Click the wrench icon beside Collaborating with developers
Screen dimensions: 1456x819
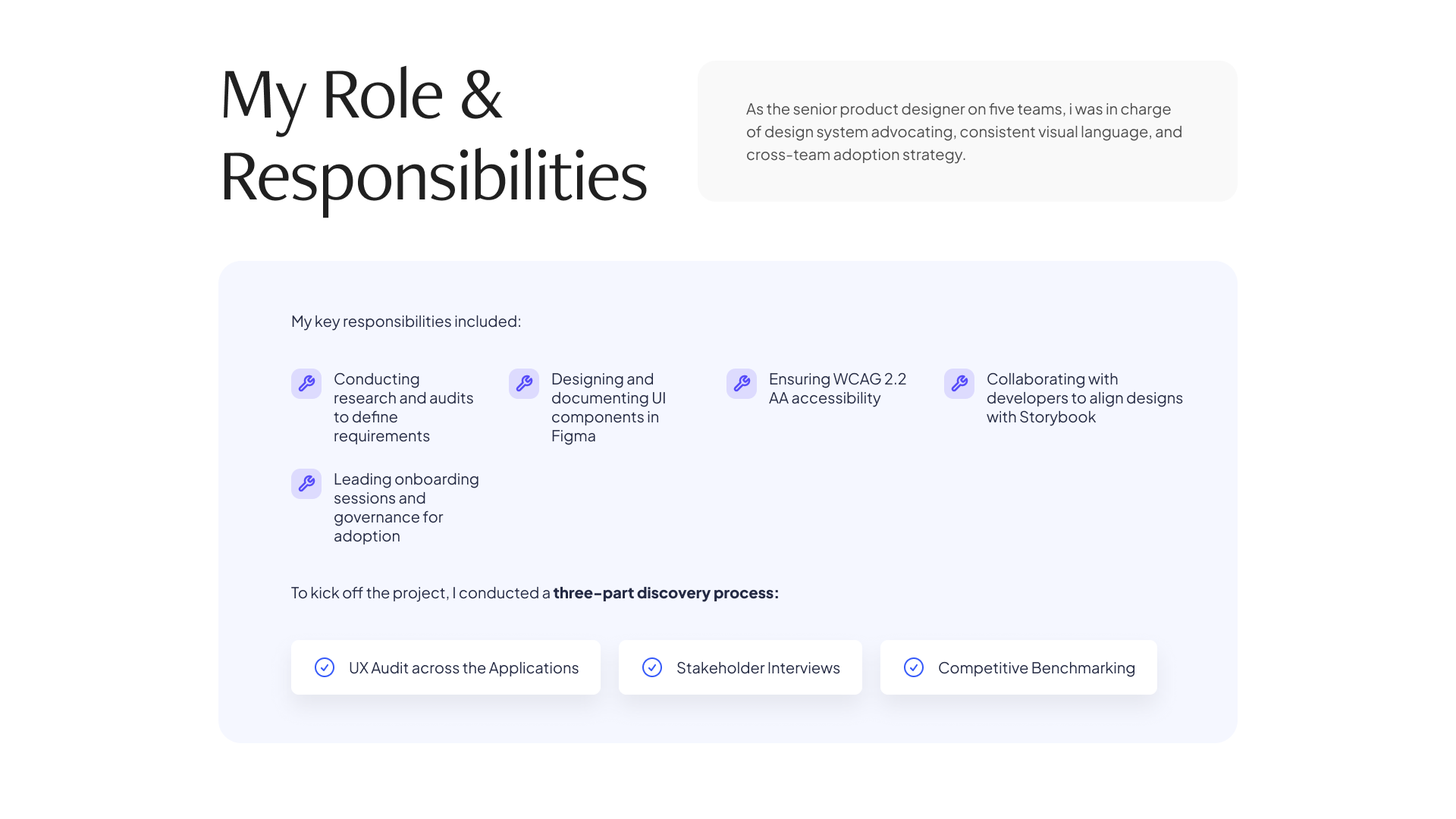click(x=959, y=384)
